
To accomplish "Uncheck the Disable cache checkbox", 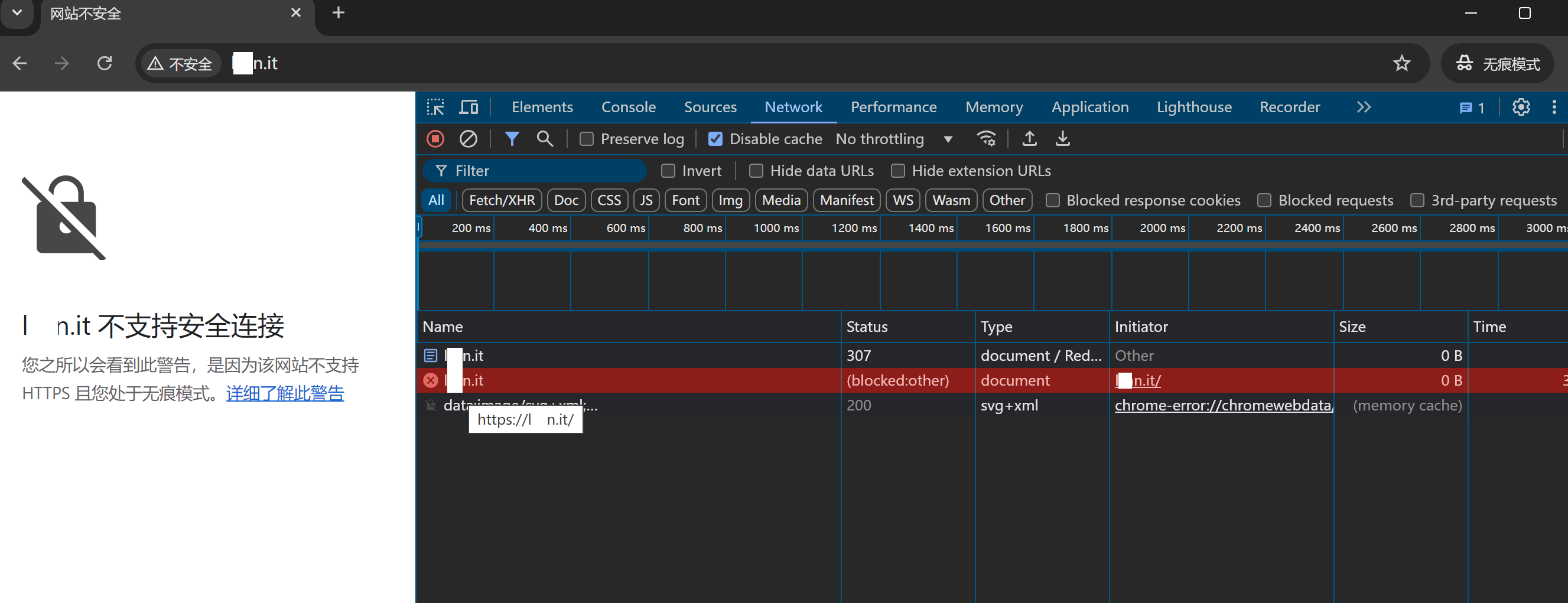I will 715,139.
